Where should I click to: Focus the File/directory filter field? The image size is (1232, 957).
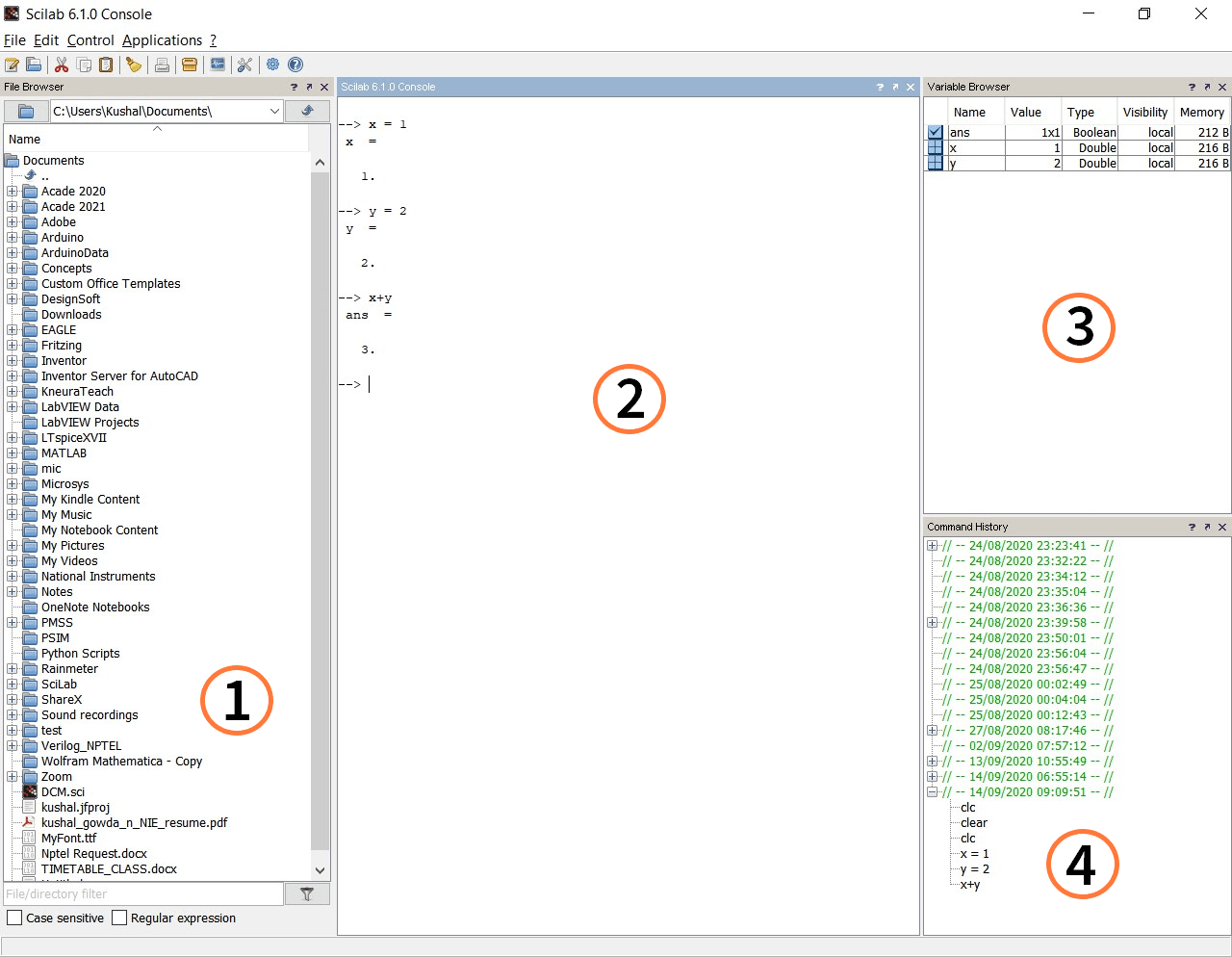(143, 893)
